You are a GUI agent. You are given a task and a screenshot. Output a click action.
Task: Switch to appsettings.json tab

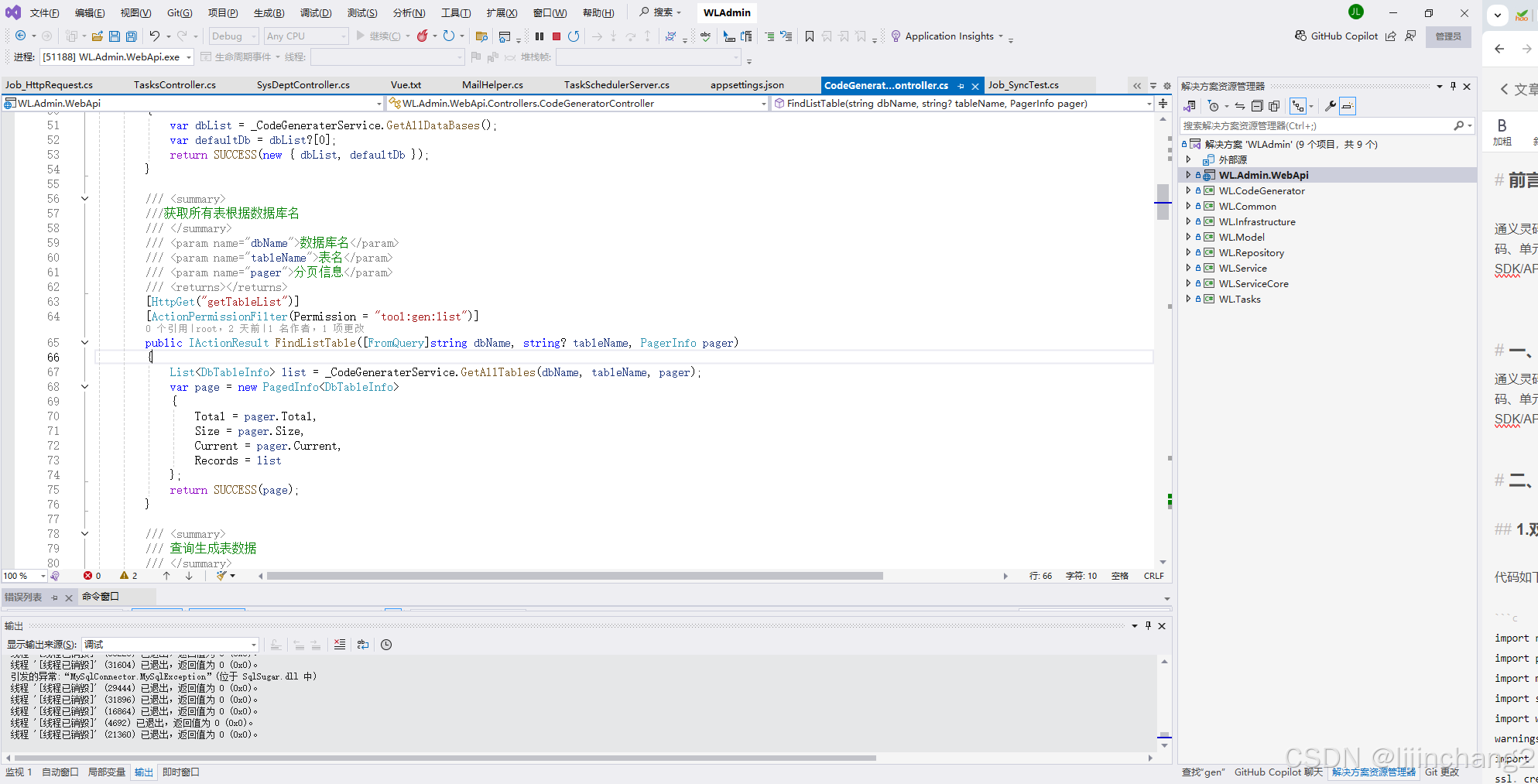point(747,85)
